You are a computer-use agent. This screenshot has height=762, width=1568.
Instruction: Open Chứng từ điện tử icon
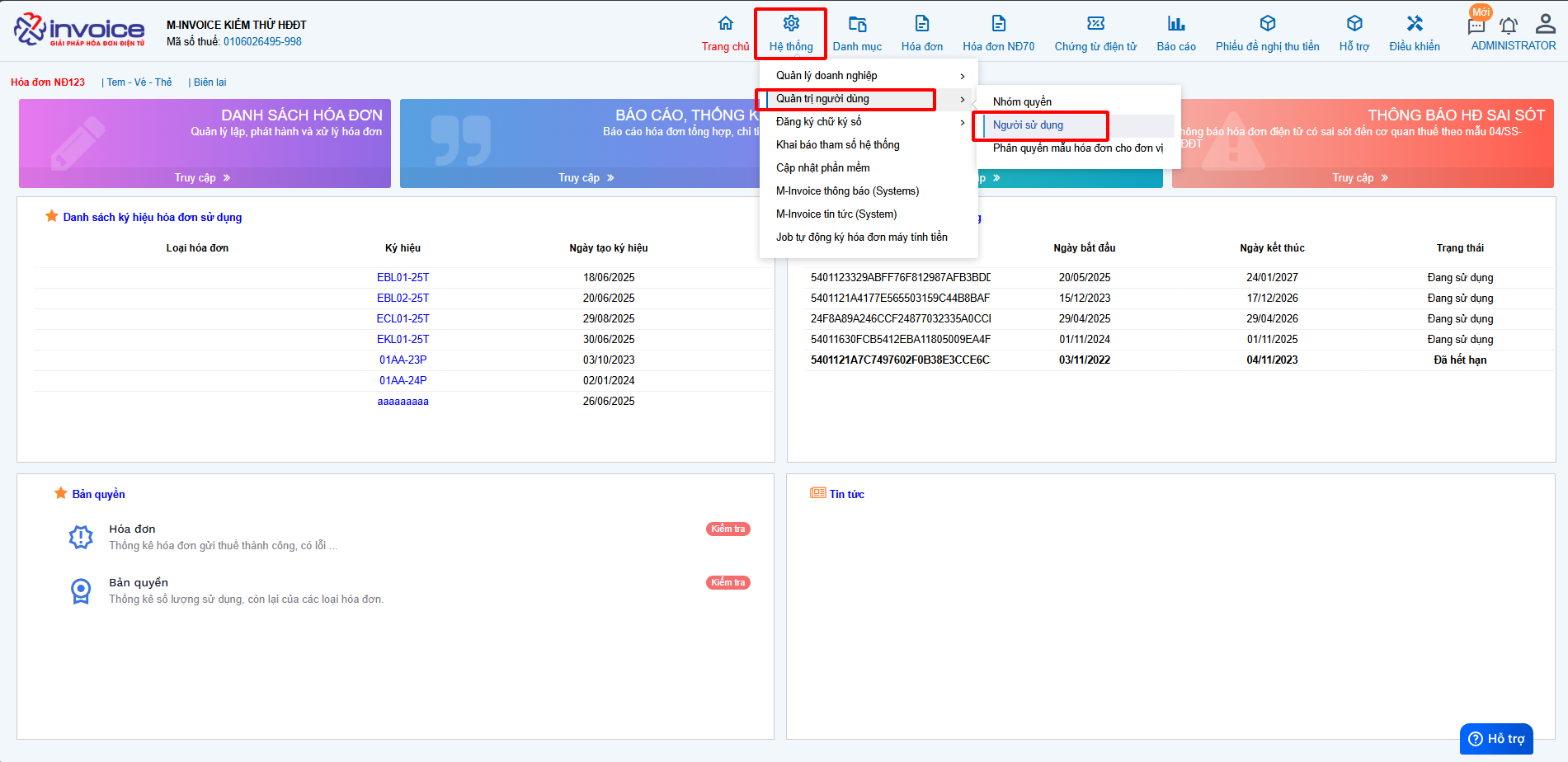pos(1095,24)
